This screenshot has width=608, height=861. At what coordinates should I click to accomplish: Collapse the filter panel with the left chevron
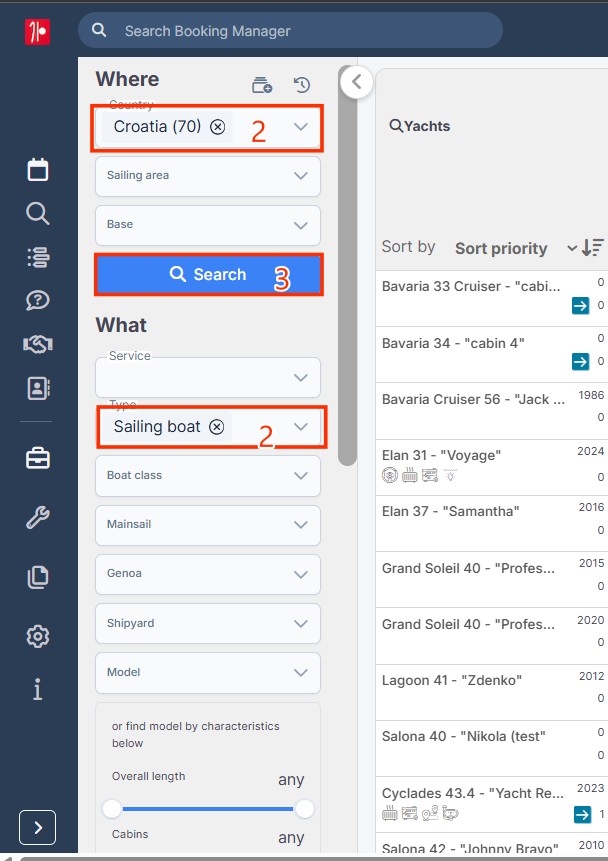tap(356, 82)
